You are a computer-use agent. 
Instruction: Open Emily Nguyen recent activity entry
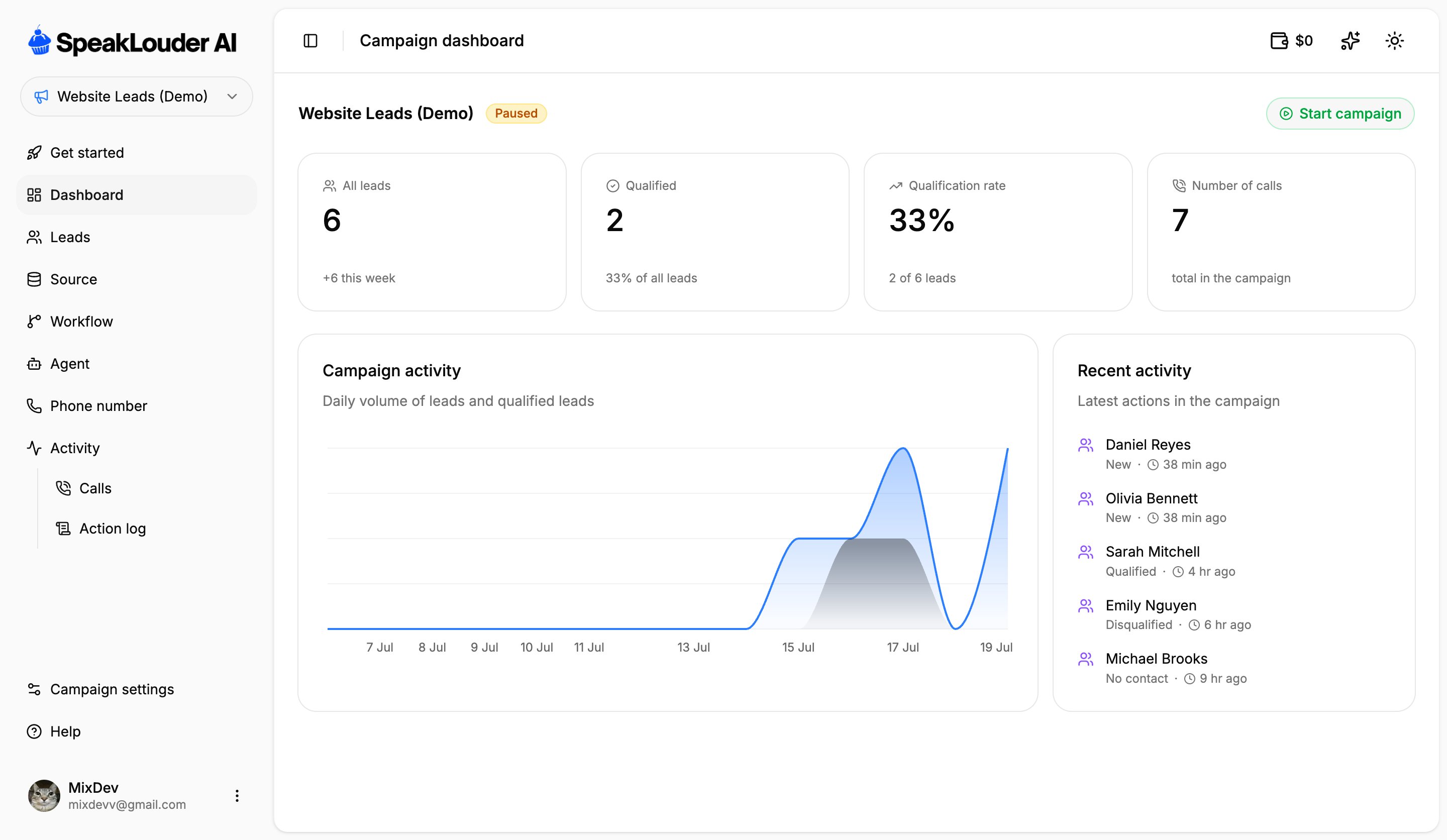(1233, 615)
